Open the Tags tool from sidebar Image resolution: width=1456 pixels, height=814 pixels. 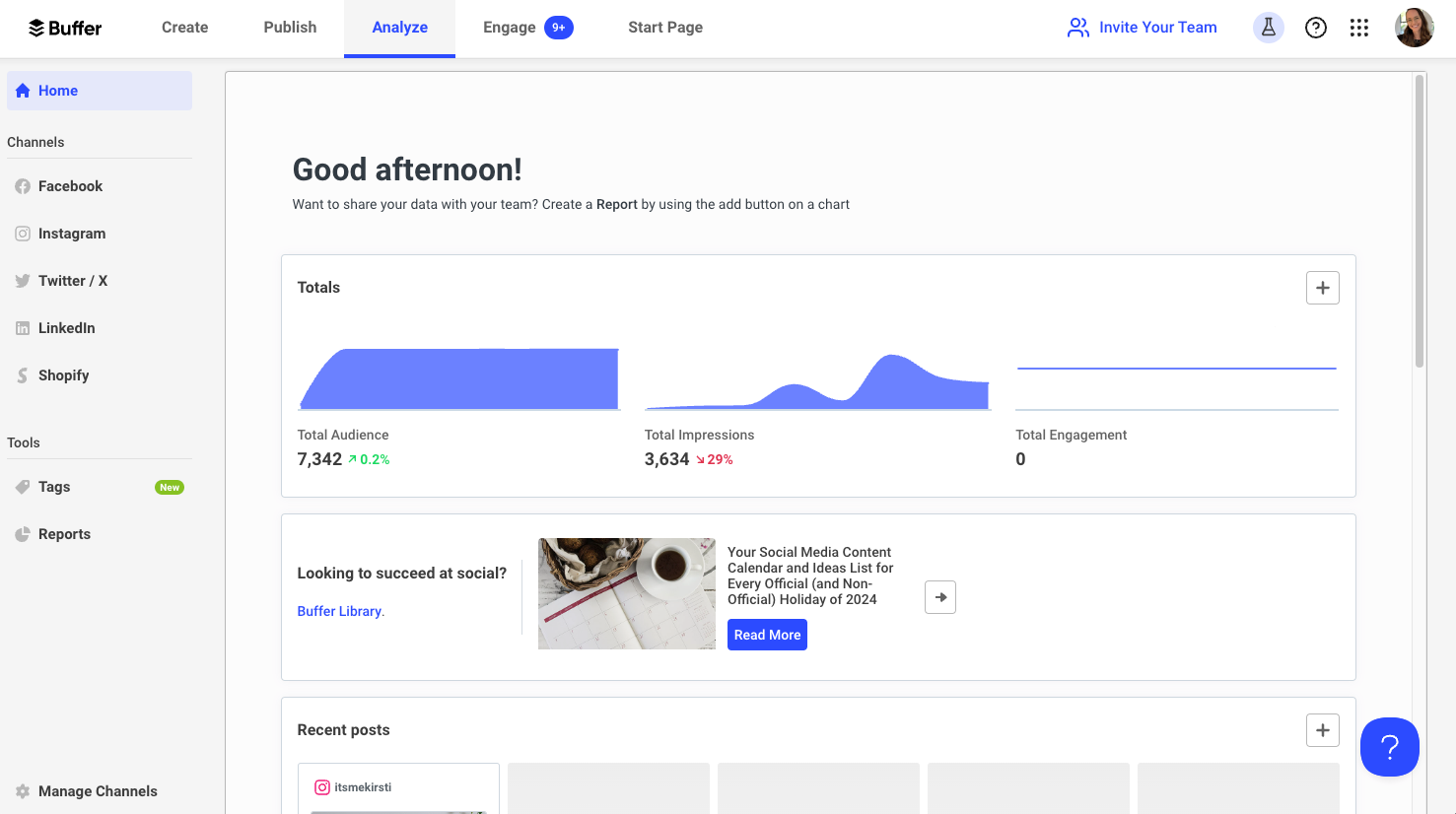[x=54, y=487]
